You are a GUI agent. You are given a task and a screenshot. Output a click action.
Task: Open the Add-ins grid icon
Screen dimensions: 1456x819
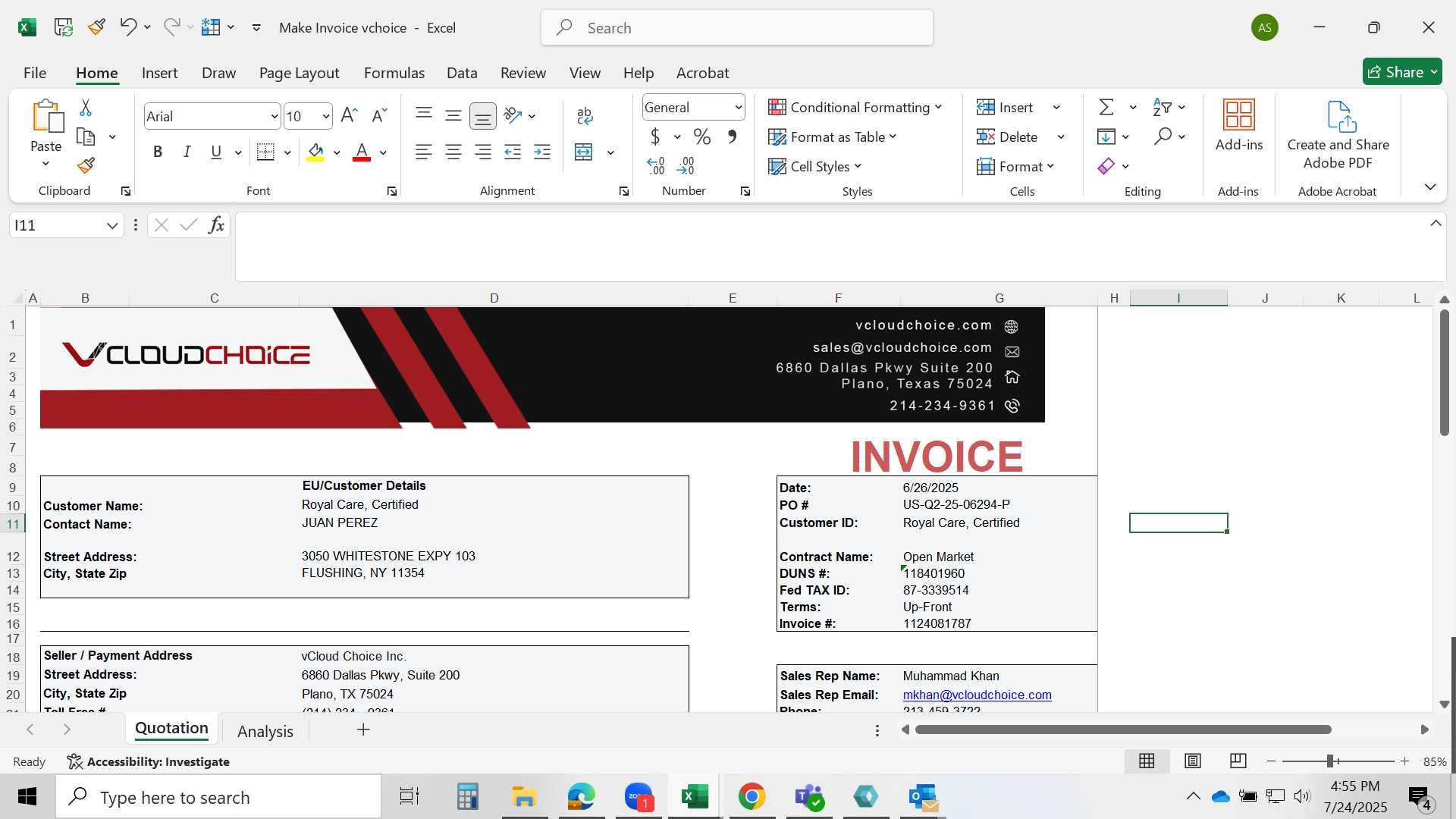pyautogui.click(x=1239, y=115)
